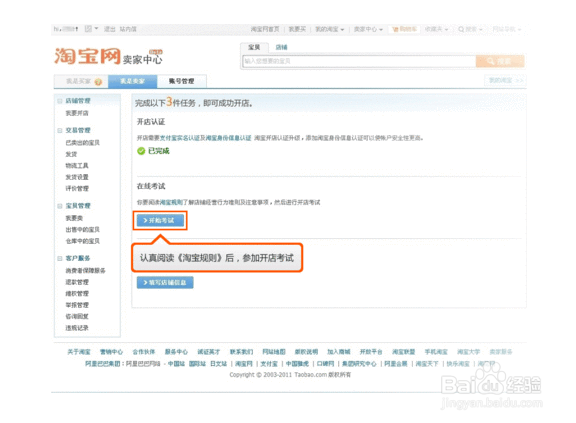Open the 网站导航 dropdown
The width and height of the screenshot is (576, 423).
pyautogui.click(x=507, y=29)
